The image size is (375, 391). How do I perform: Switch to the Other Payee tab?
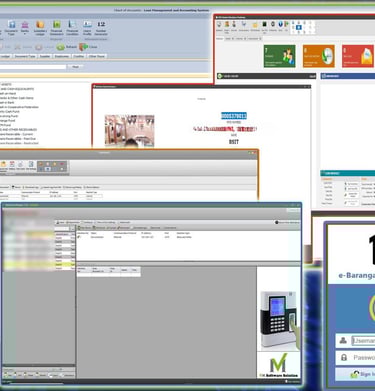coord(97,56)
